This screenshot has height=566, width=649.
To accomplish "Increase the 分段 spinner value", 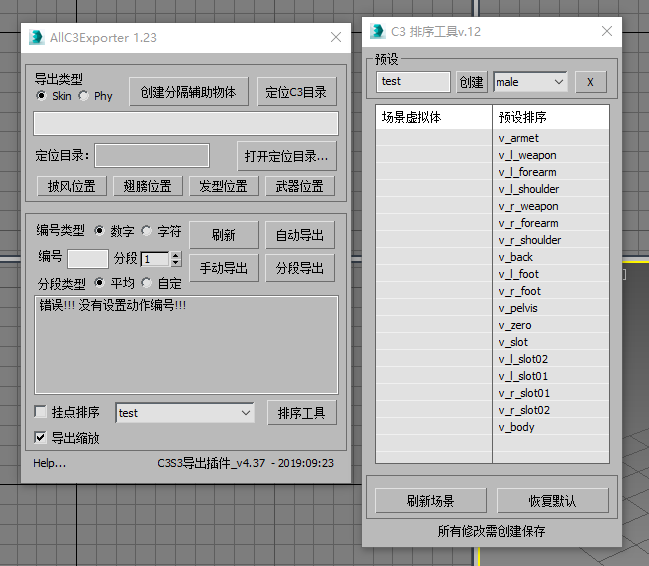I will [176, 255].
